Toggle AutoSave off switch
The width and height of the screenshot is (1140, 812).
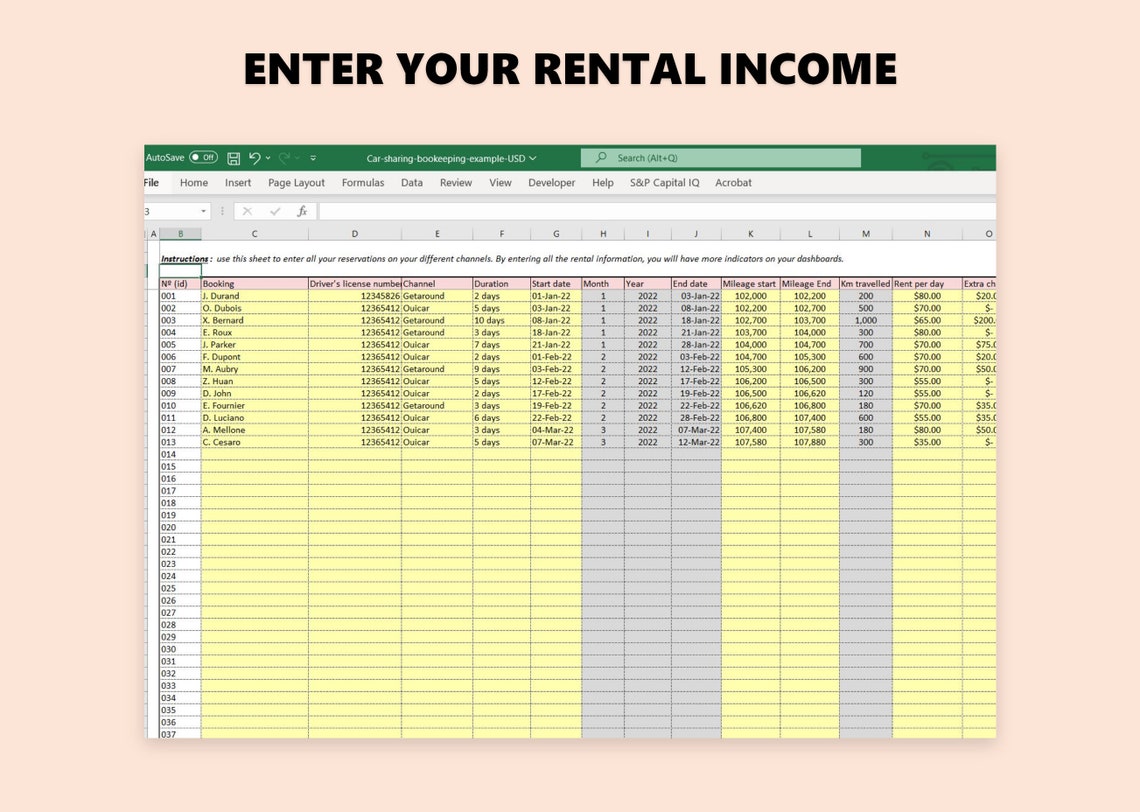[x=202, y=157]
